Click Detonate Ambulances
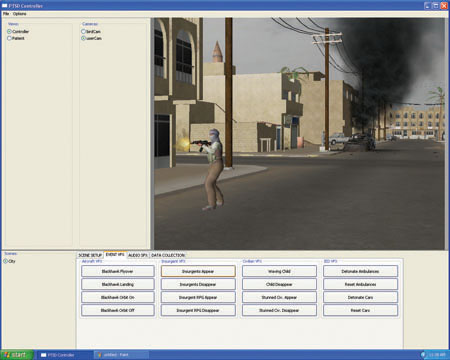Viewport: 450px width, 360px height. point(360,271)
